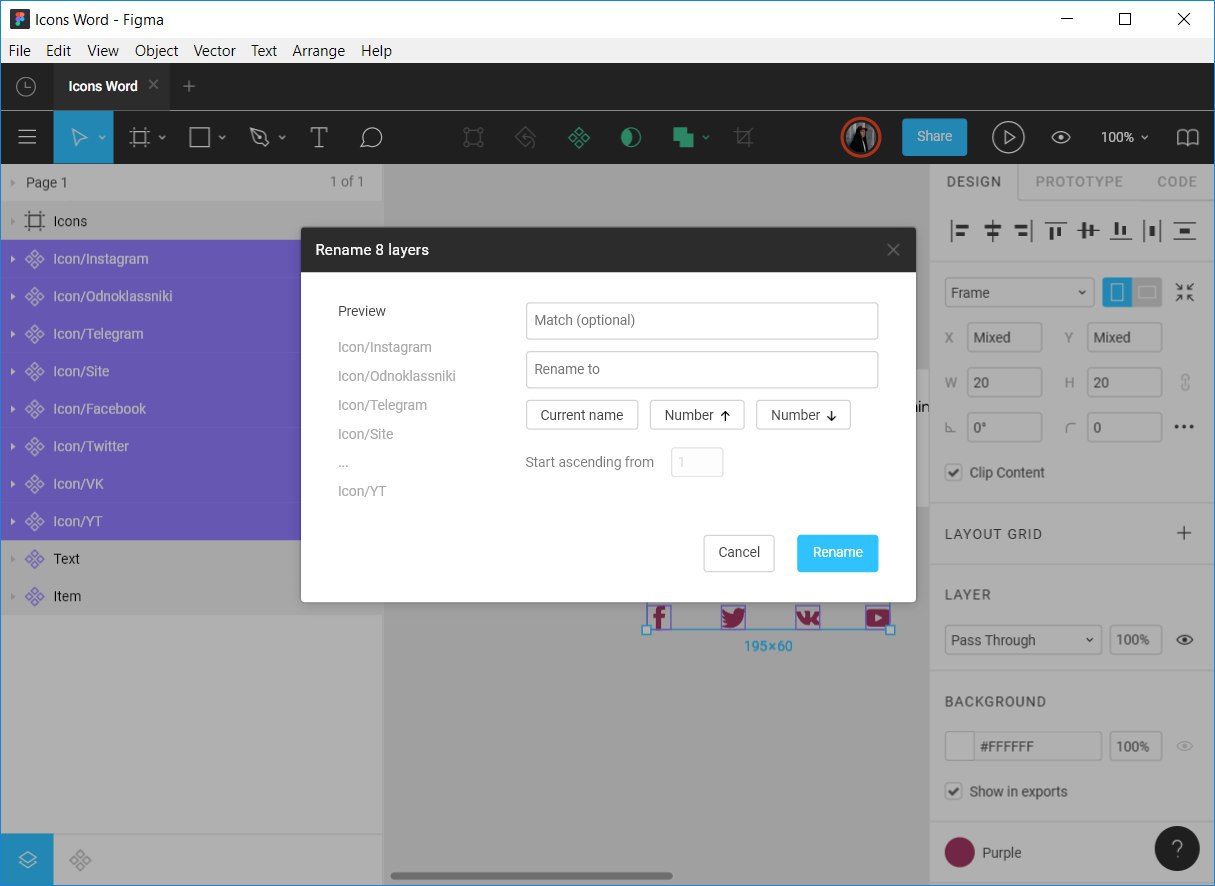Image resolution: width=1215 pixels, height=886 pixels.
Task: Open the 100% zoom dropdown
Action: (x=1125, y=137)
